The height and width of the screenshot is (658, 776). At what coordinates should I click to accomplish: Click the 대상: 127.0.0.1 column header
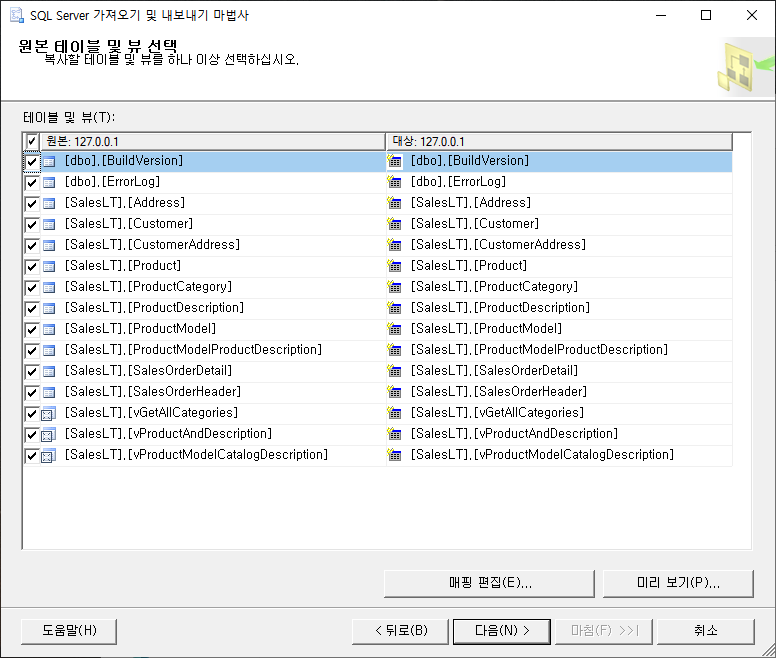point(559,141)
